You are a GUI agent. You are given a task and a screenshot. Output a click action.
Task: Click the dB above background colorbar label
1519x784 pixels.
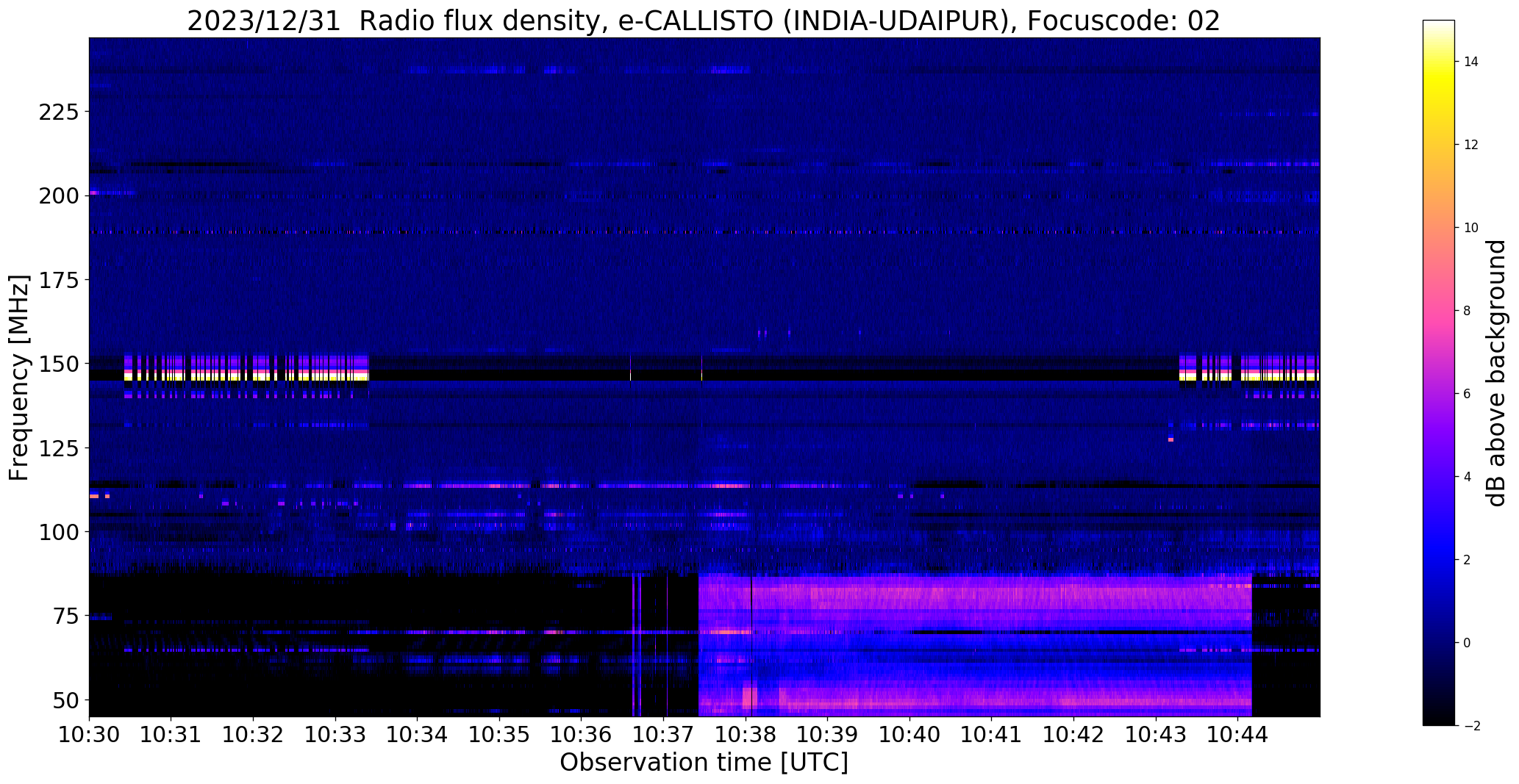coord(1496,373)
